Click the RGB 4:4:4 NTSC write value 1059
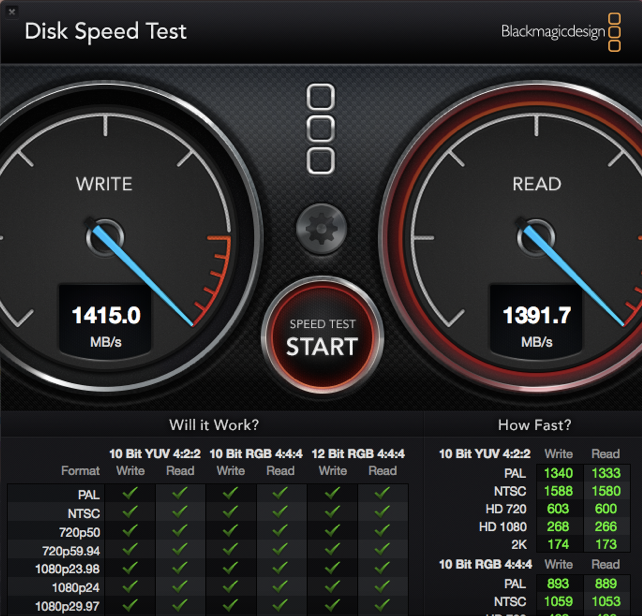Screen dimensions: 642x616 point(558,601)
